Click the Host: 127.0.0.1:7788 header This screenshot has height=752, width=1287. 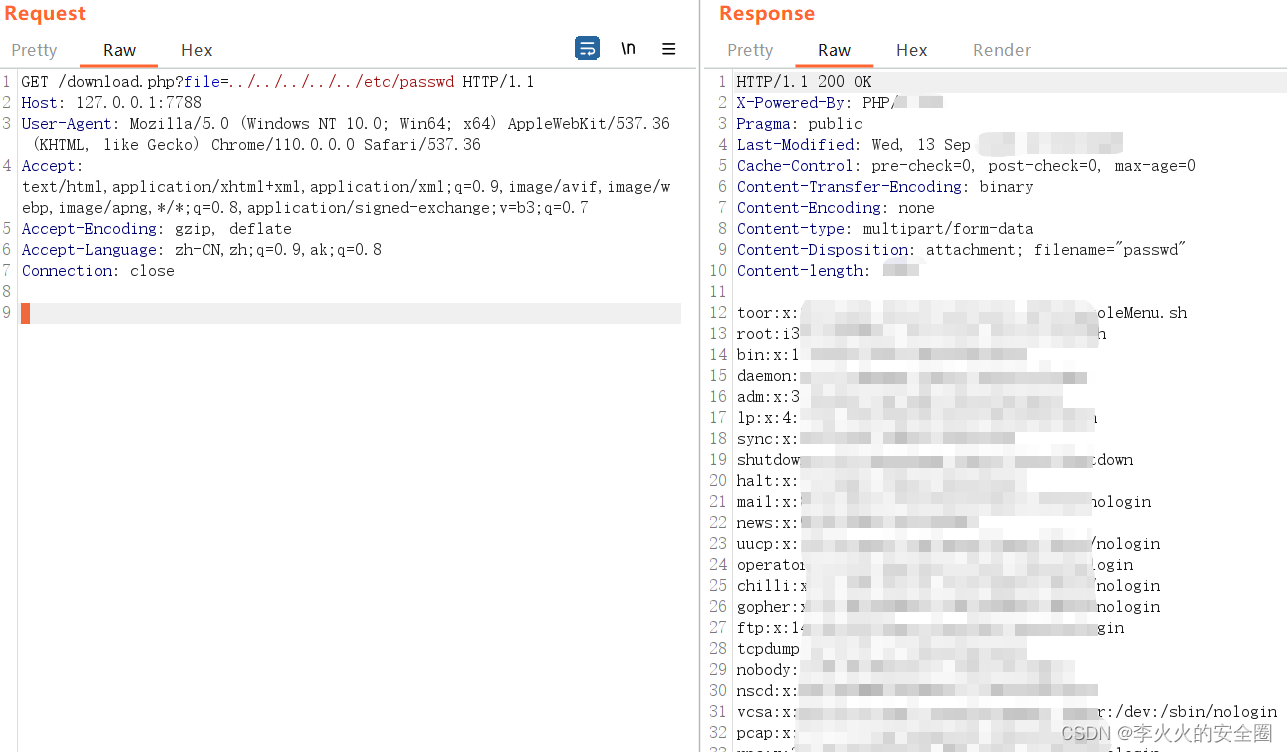click(x=112, y=103)
